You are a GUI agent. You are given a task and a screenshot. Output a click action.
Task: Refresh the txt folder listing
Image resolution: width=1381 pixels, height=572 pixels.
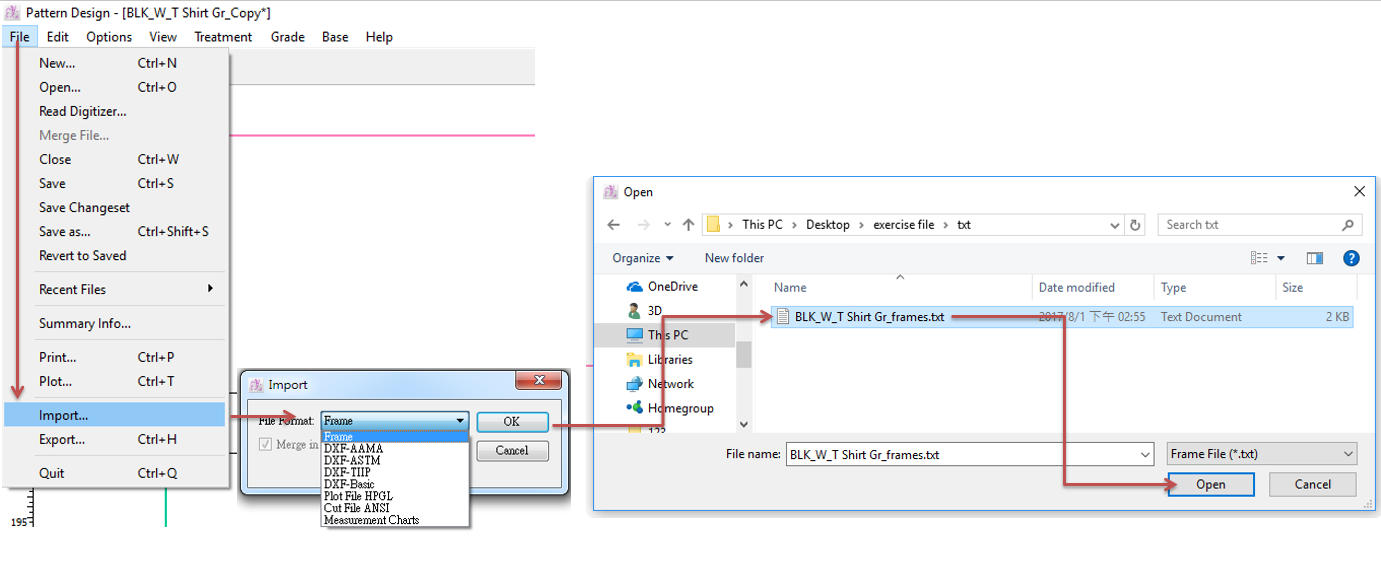1135,225
